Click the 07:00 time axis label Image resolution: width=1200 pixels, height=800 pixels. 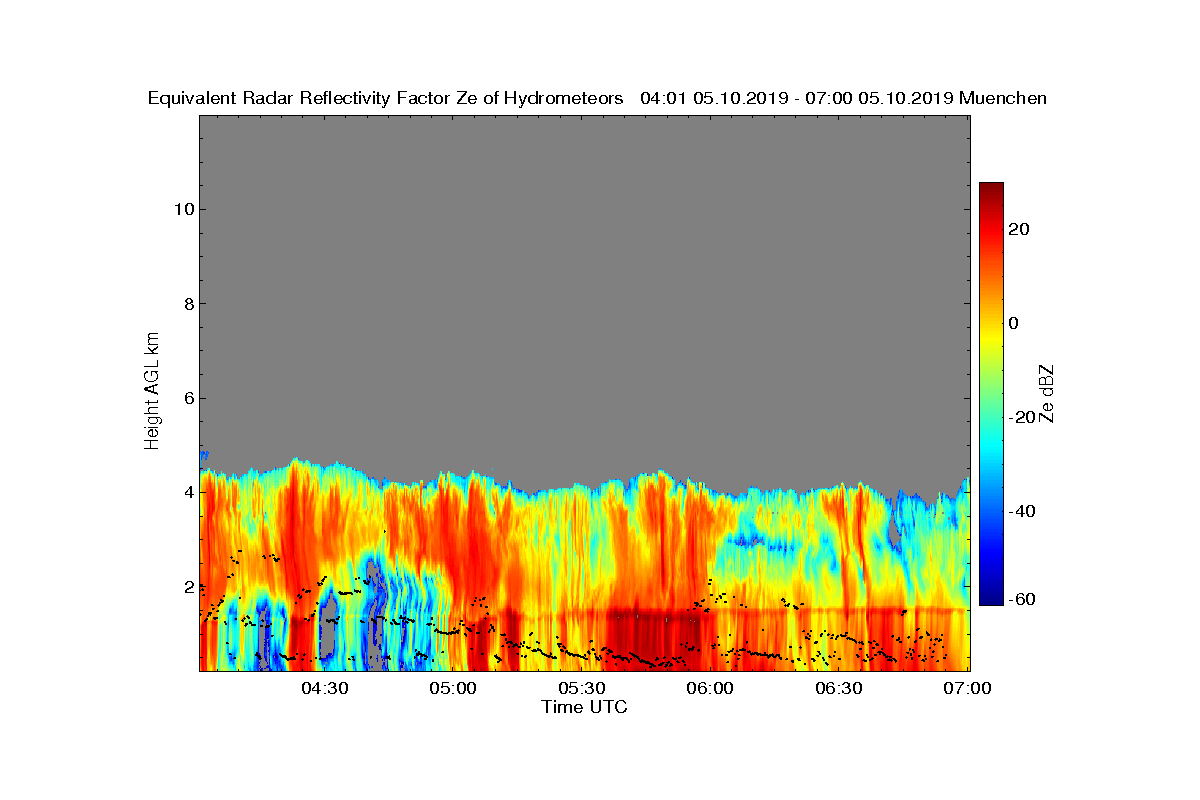point(968,688)
